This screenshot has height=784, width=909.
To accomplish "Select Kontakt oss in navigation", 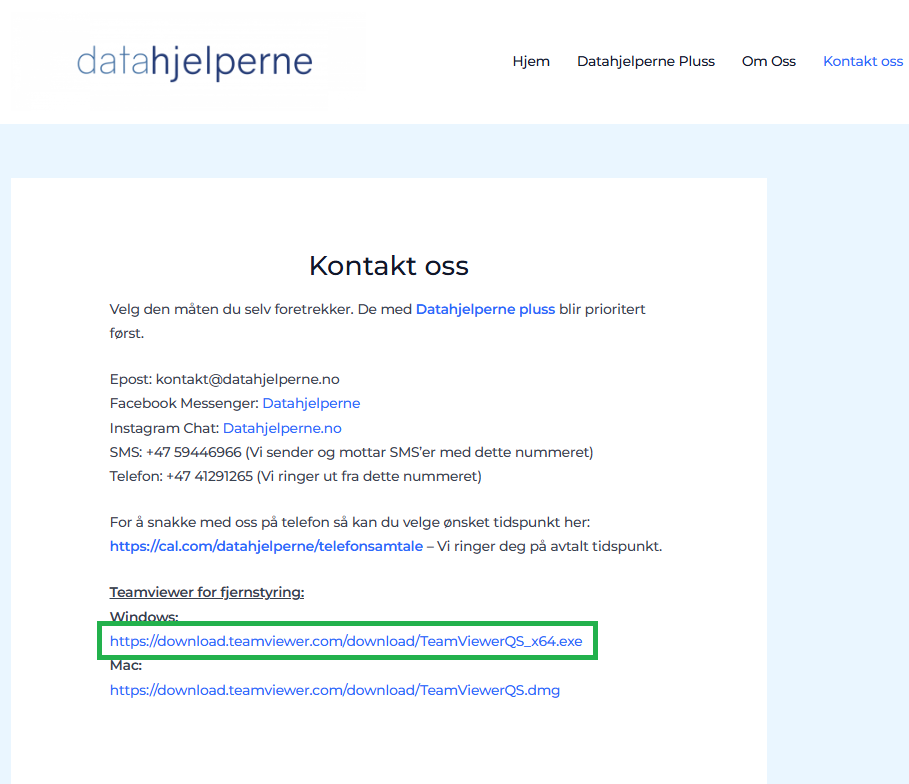I will point(863,61).
